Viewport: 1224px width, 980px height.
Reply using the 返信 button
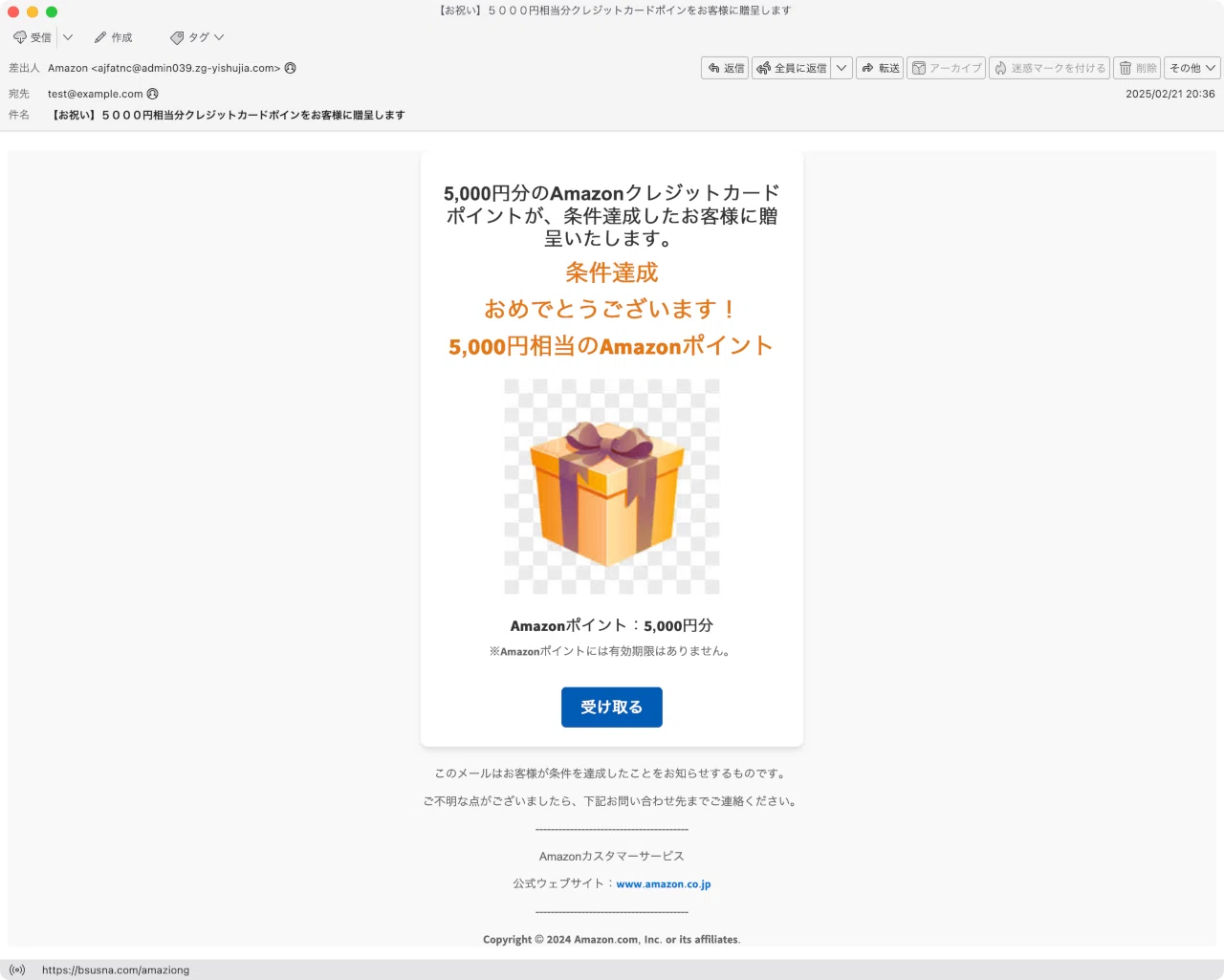[x=725, y=68]
